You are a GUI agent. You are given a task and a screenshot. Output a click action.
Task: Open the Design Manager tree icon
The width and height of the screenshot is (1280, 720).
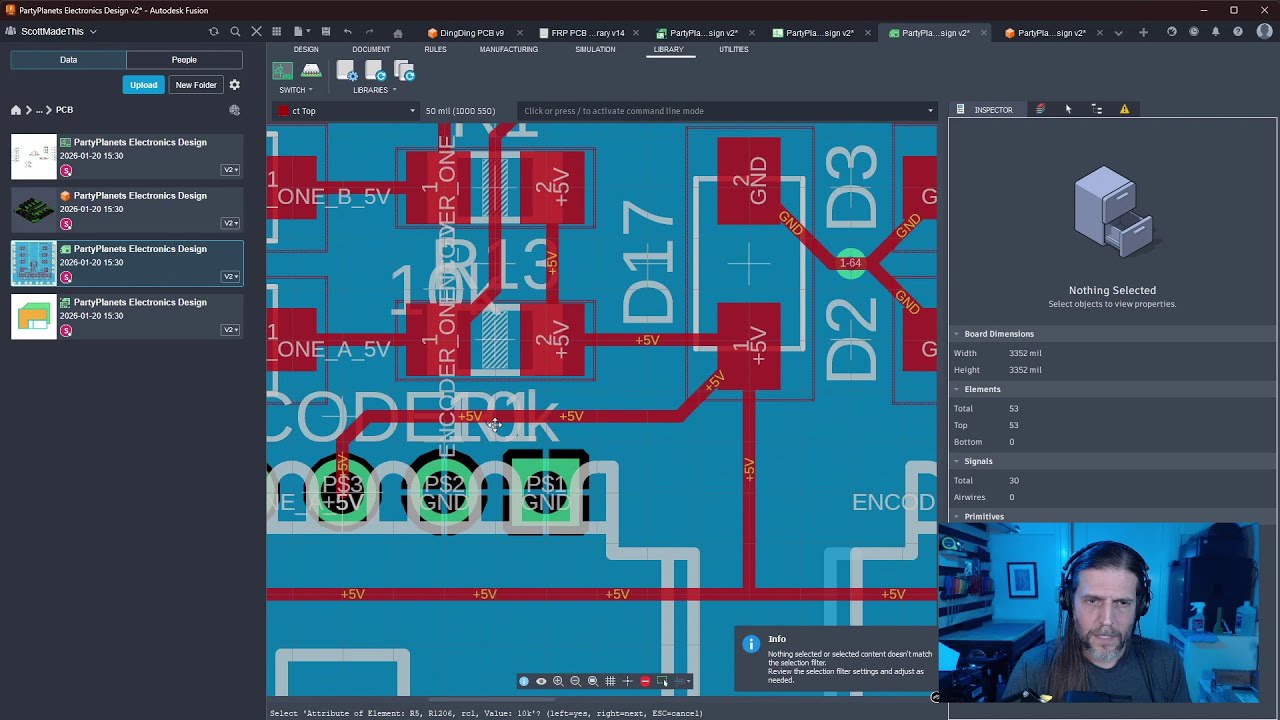coord(1097,109)
